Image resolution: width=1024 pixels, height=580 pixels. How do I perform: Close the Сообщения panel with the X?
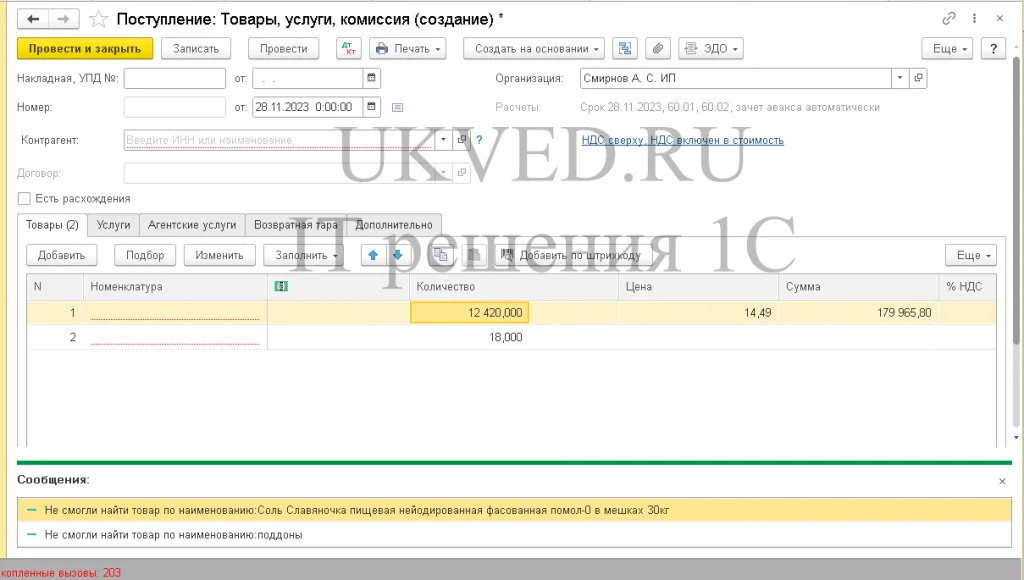1002,481
